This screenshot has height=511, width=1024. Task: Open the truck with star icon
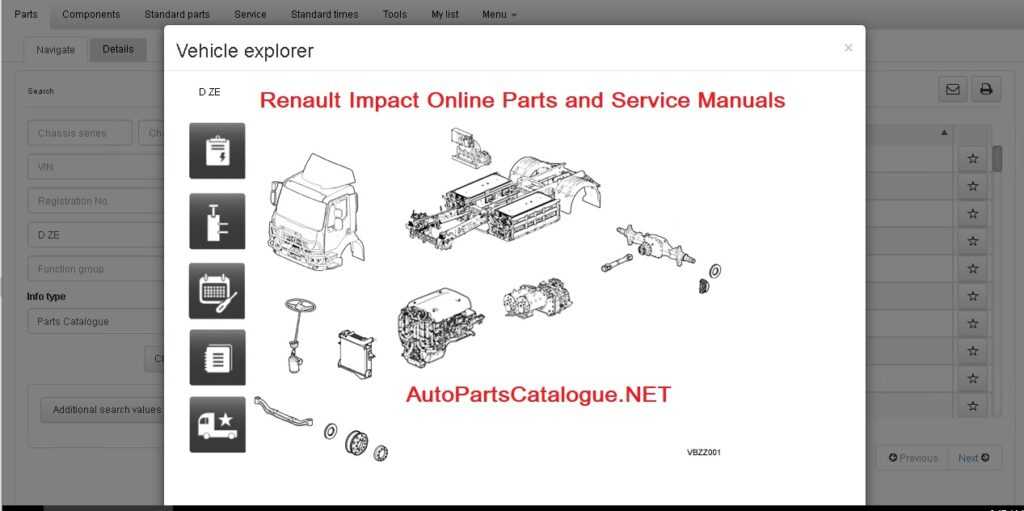pos(217,425)
